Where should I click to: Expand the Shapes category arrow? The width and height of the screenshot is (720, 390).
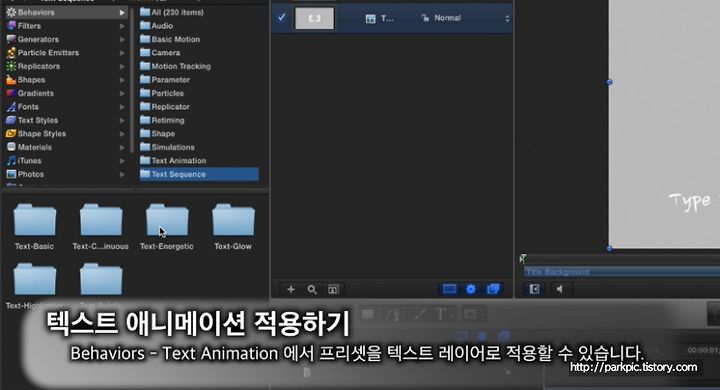(122, 79)
